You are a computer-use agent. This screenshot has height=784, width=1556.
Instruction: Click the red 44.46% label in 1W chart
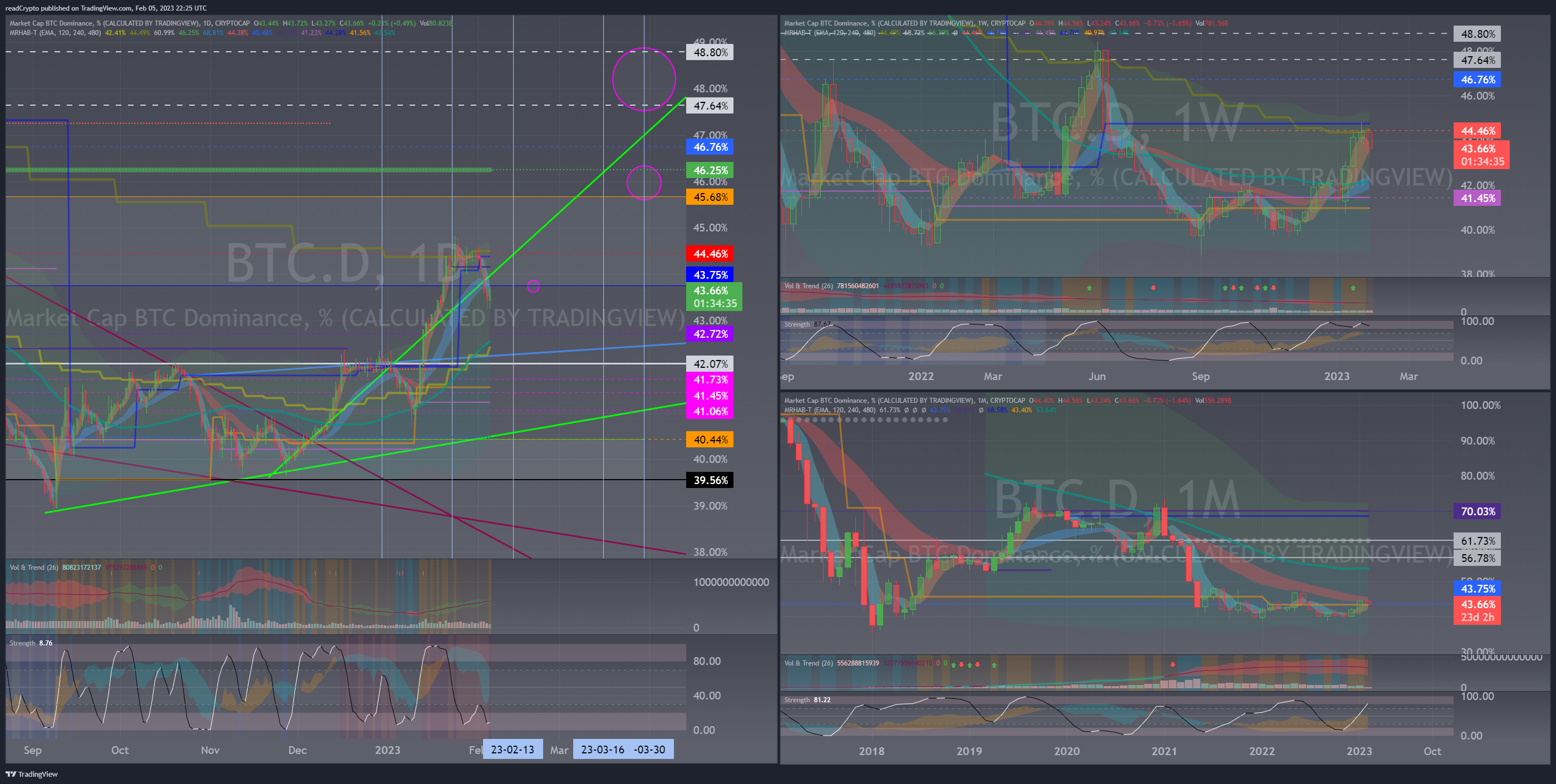[1478, 130]
